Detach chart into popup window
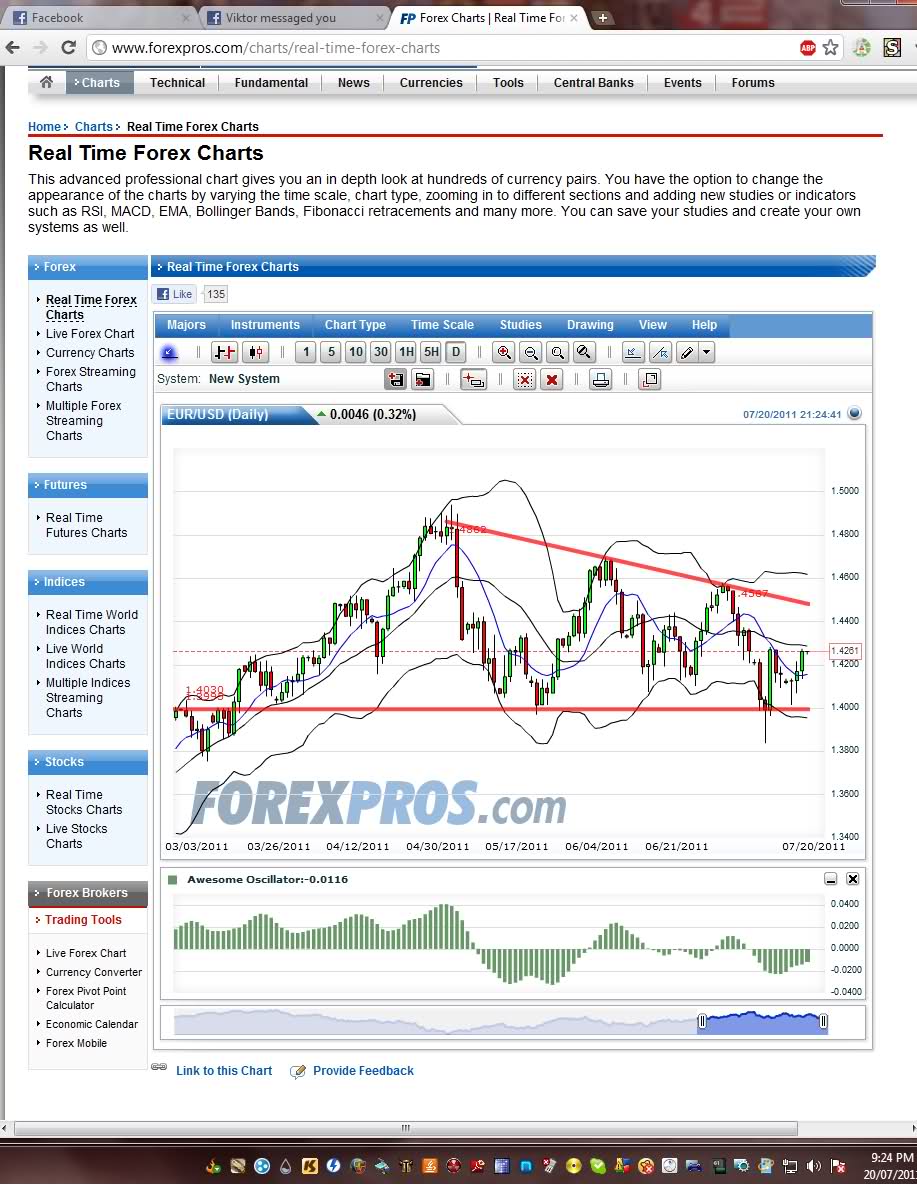Viewport: 917px width, 1193px height. (x=650, y=380)
